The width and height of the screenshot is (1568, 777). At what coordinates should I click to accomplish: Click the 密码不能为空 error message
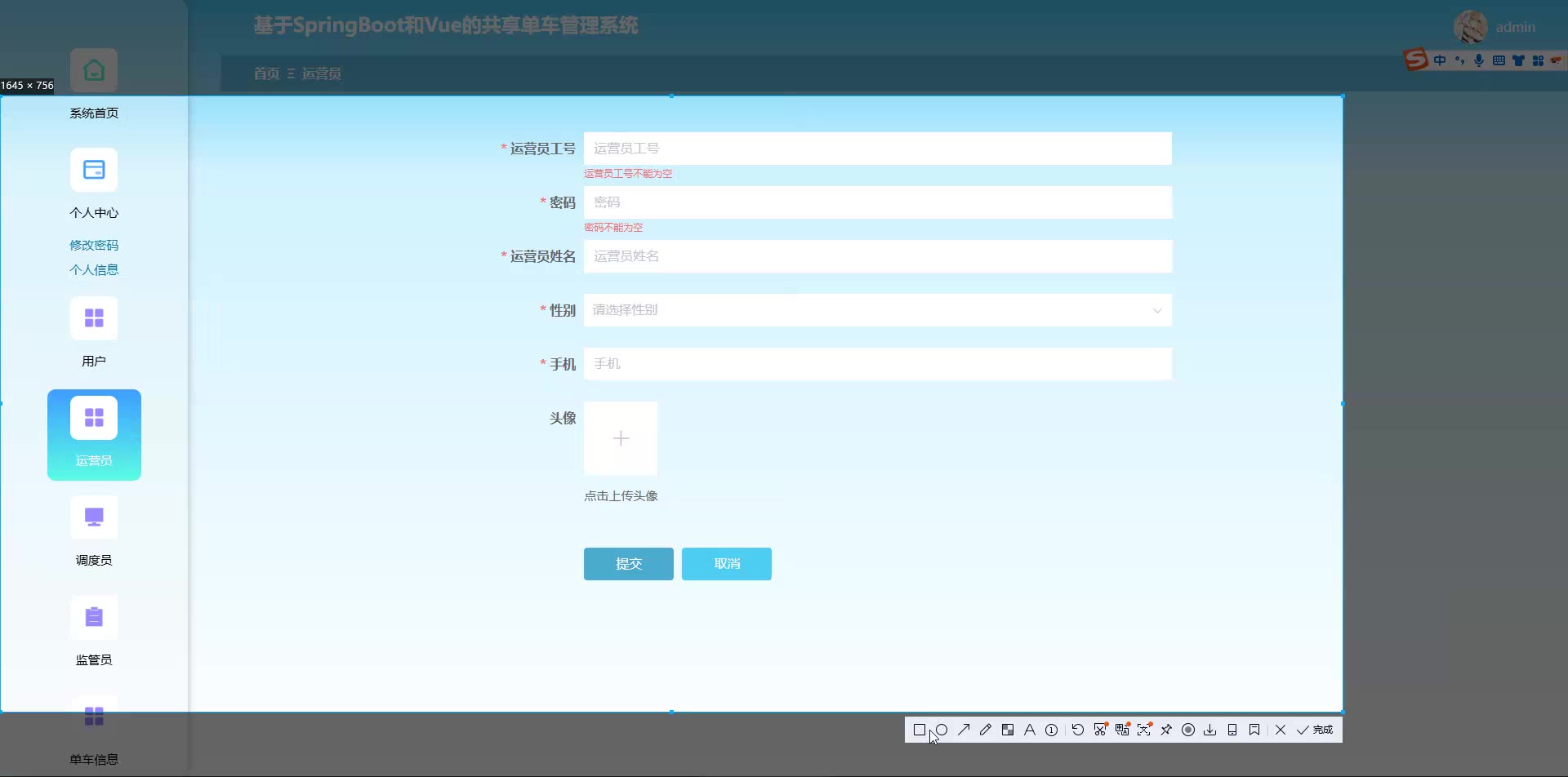pos(613,227)
